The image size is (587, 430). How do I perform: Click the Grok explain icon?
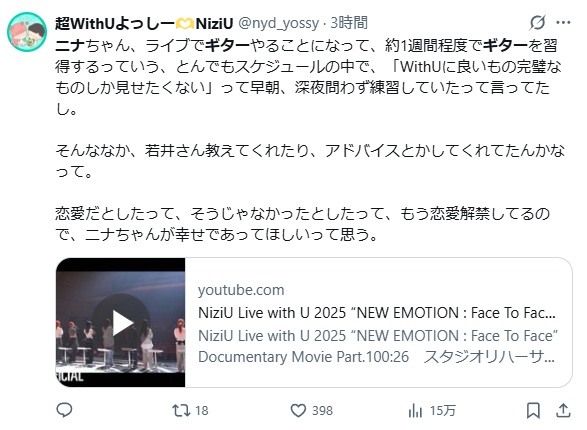pos(537,22)
